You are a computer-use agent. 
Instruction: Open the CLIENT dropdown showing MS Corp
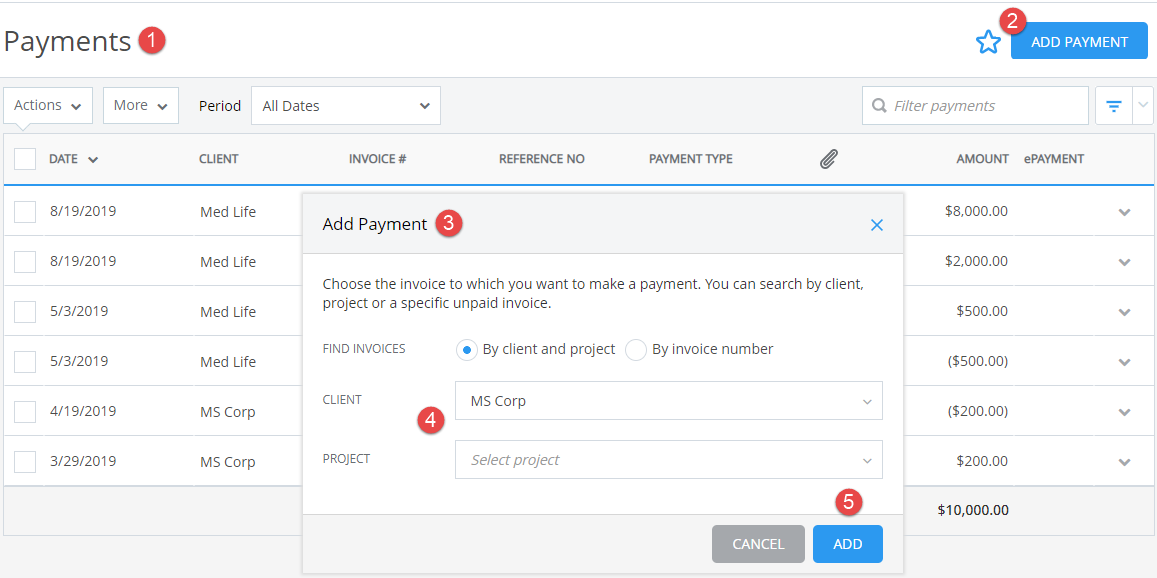pyautogui.click(x=668, y=400)
